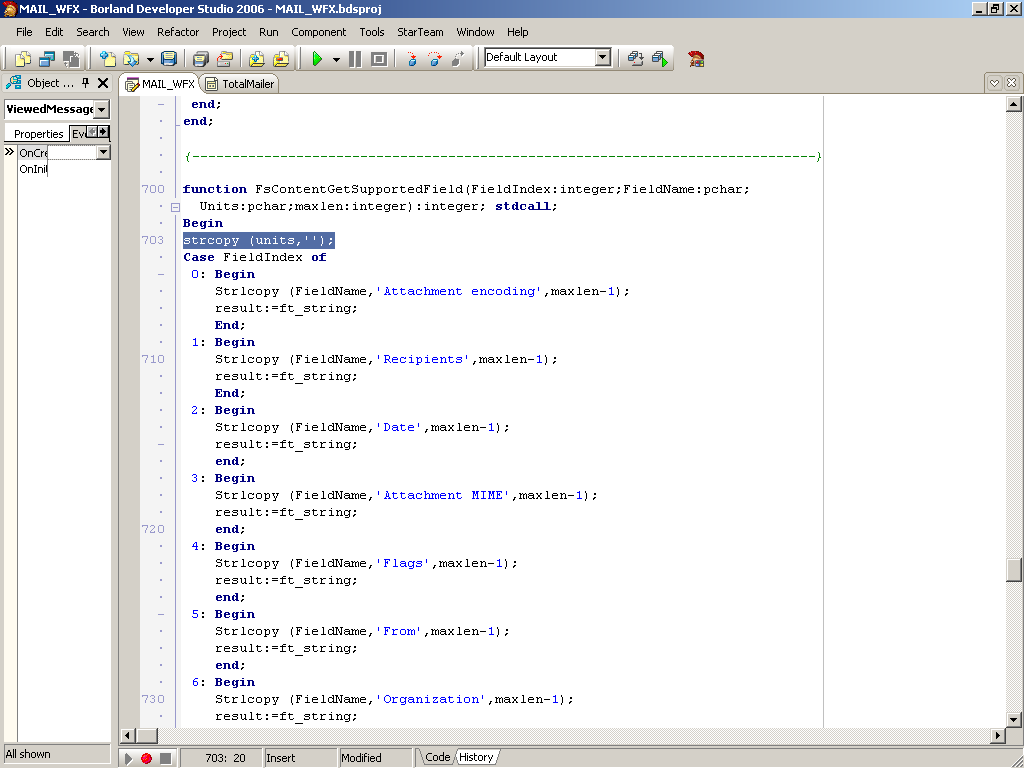The image size is (1024, 768).
Task: Open the Project menu
Action: click(229, 32)
